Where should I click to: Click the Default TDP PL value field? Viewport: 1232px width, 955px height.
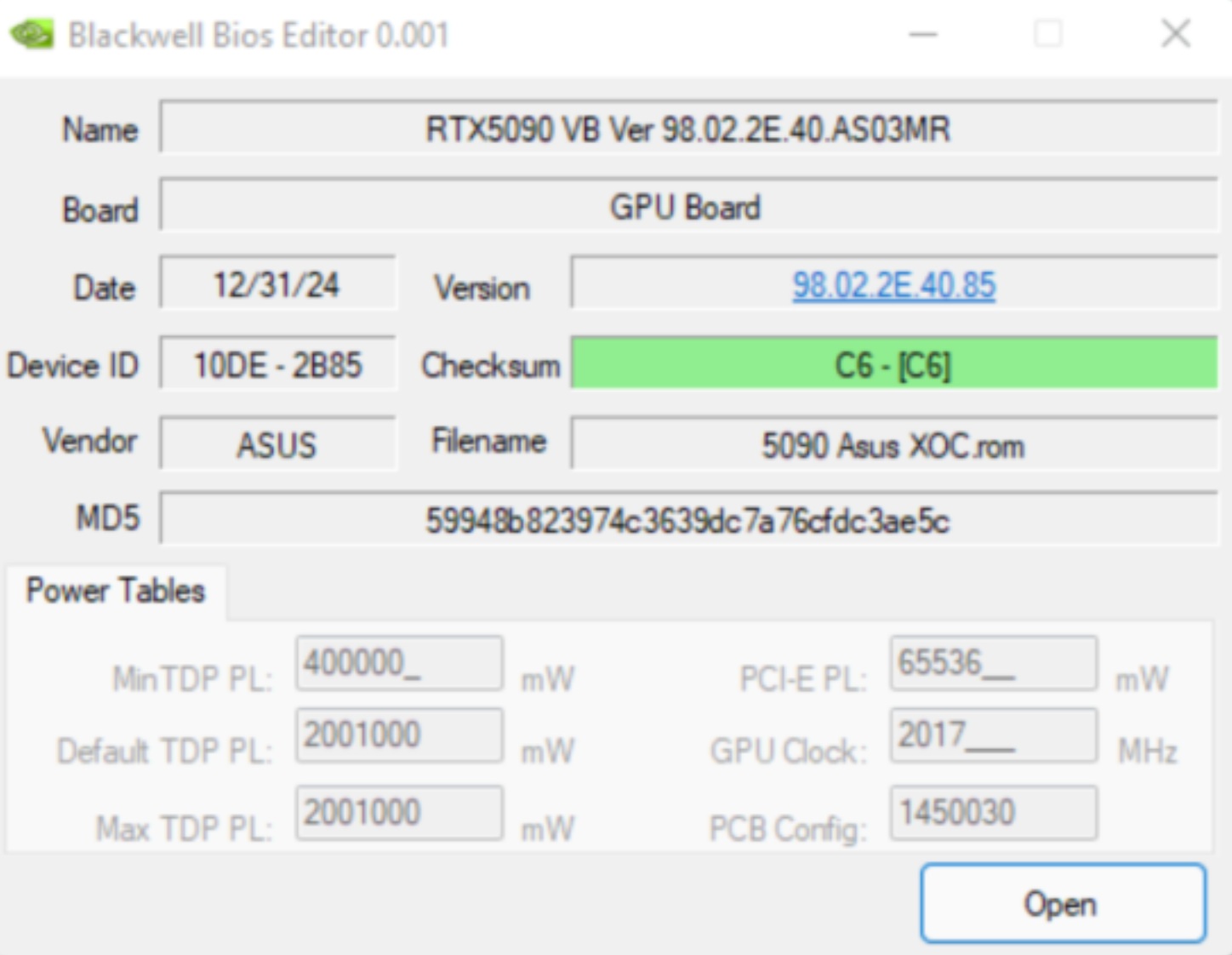399,735
